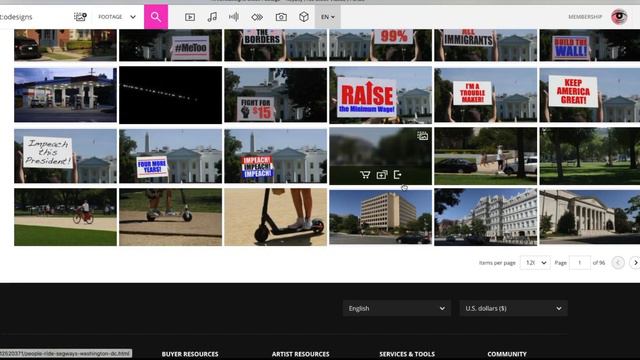640x360 pixels.
Task: Open the FIGHT FOR $15 sign clip
Action: click(x=276, y=95)
